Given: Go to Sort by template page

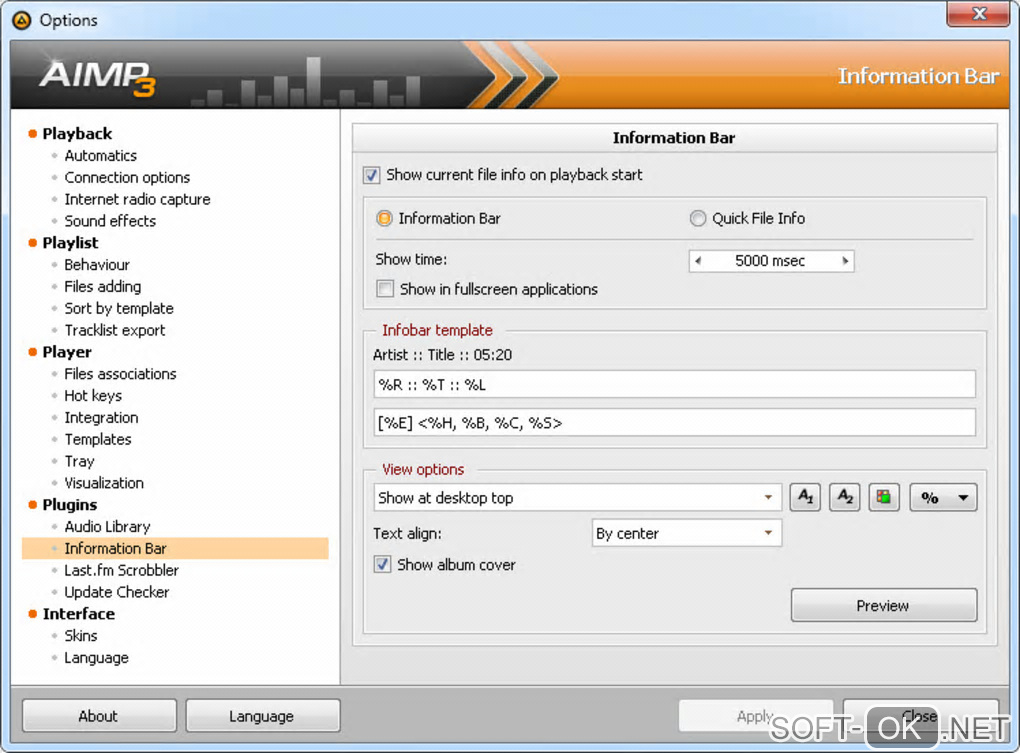Looking at the screenshot, I should [119, 308].
